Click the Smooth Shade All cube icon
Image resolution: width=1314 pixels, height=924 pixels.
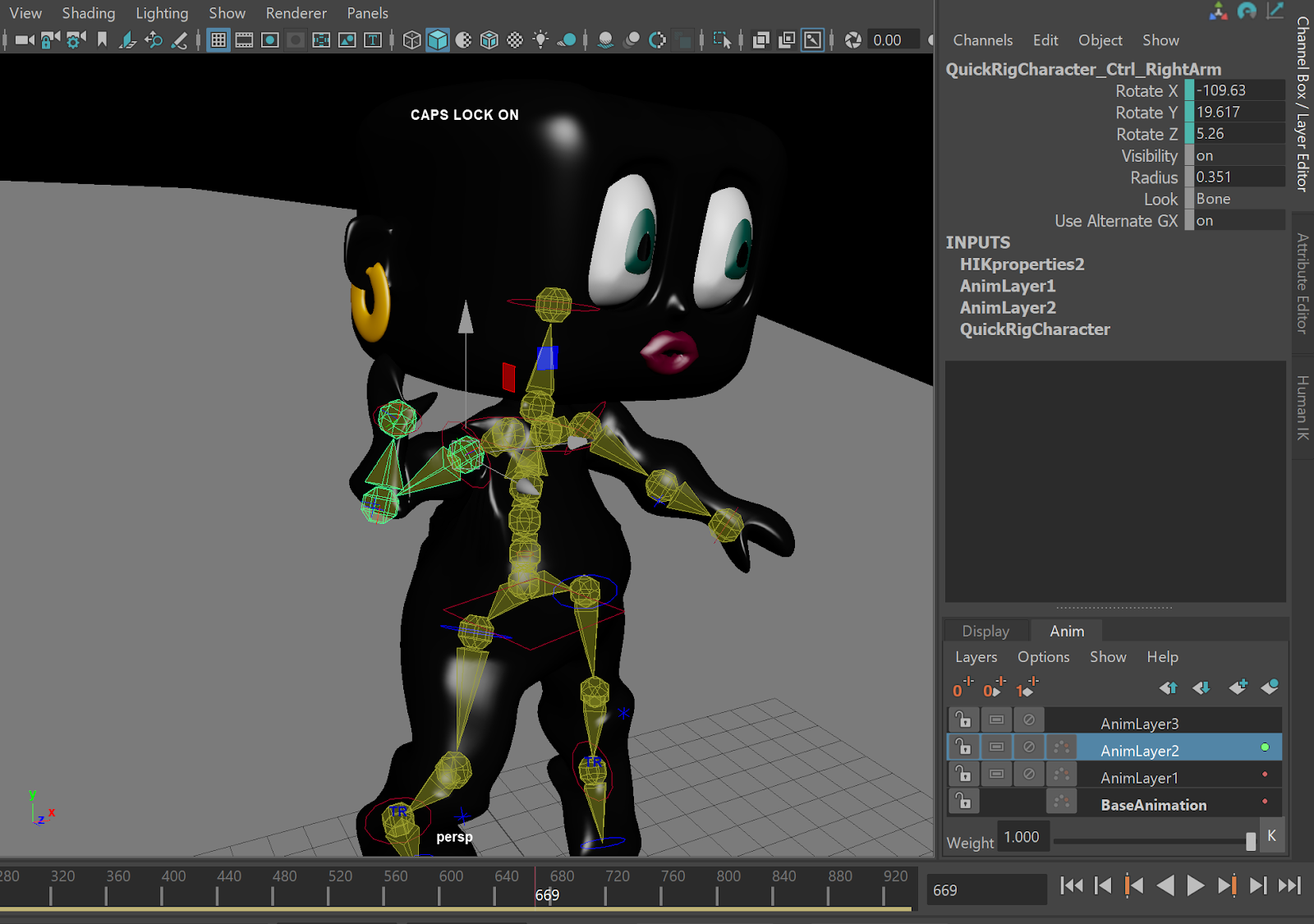(x=438, y=39)
